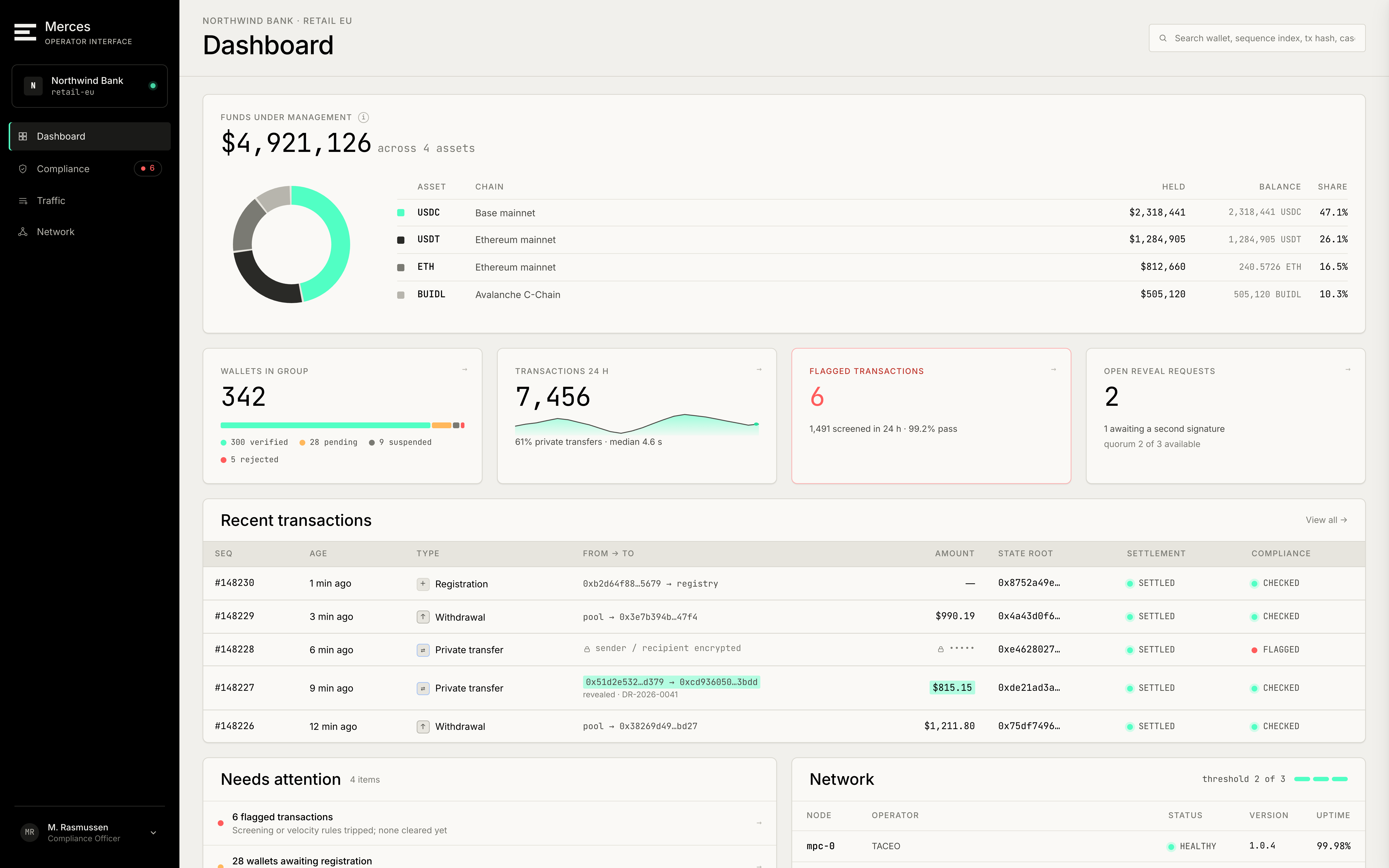
Task: Click the highlighted $815.15 amount
Action: pos(952,688)
